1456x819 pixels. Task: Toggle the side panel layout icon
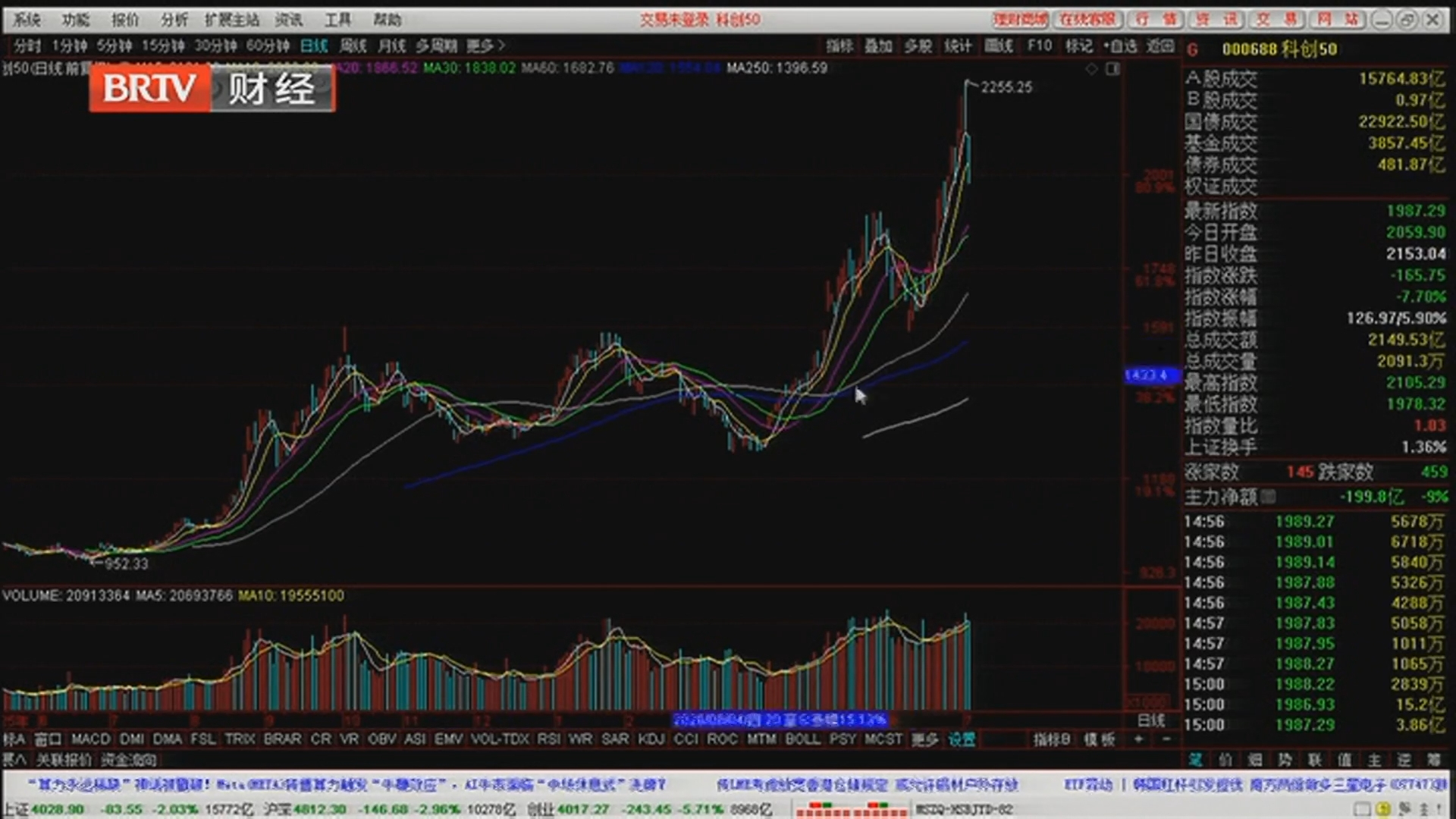[1112, 69]
